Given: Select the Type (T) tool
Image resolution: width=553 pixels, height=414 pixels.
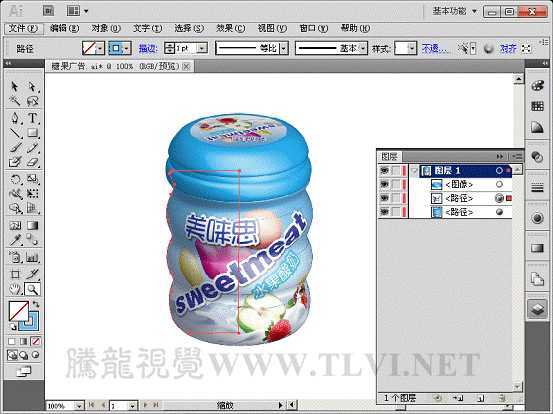Looking at the screenshot, I should tap(32, 118).
